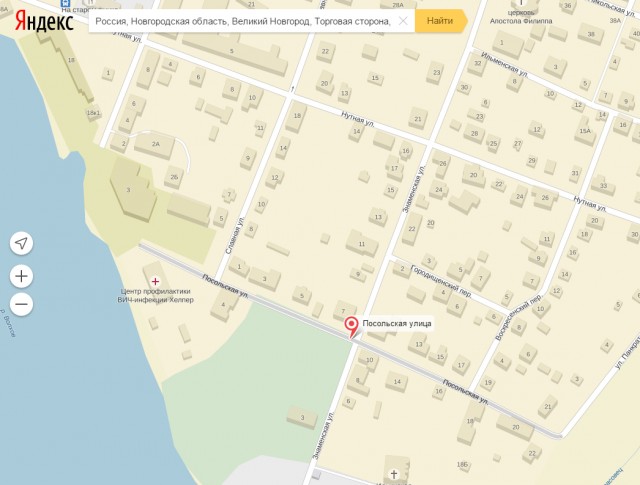Select building 2А on the map
The height and width of the screenshot is (485, 640).
tap(155, 145)
